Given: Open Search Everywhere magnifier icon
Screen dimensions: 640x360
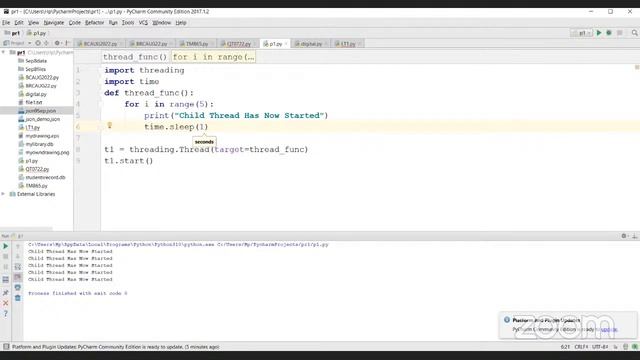Looking at the screenshot, I should pos(634,33).
